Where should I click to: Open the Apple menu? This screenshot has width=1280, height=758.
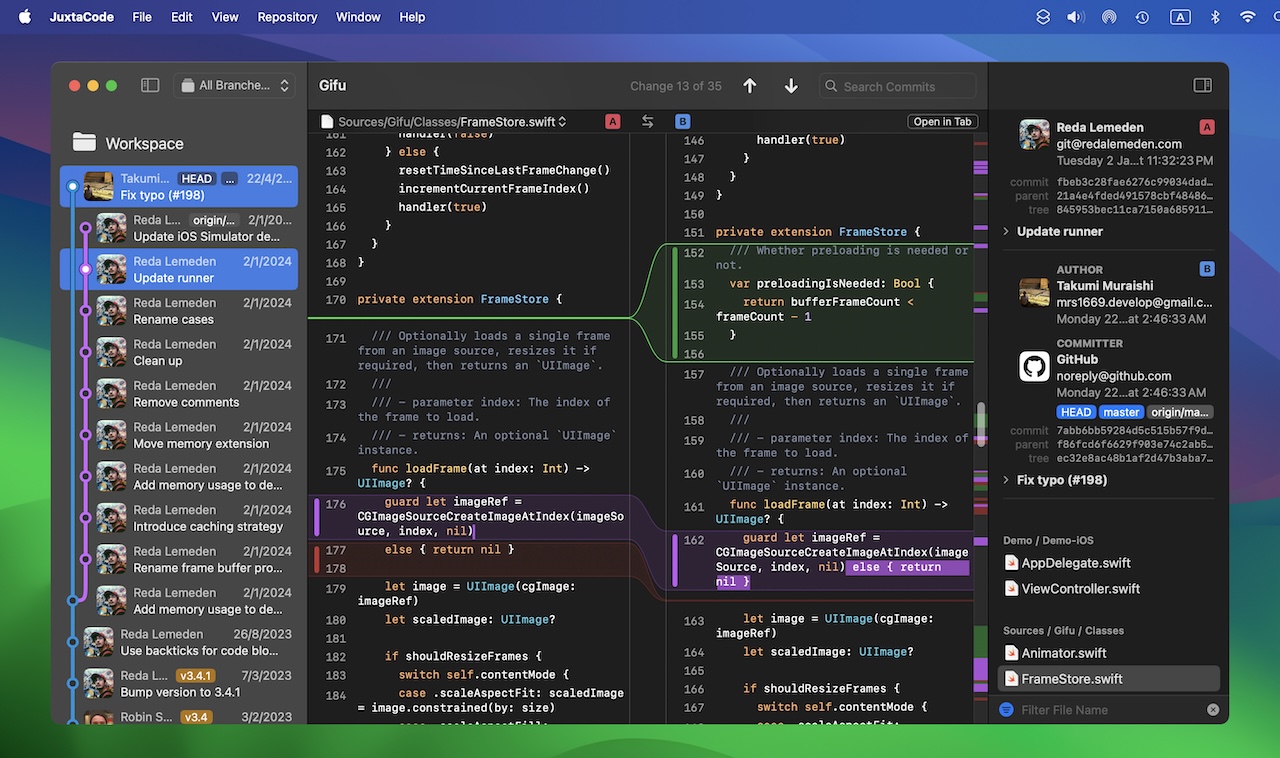(25, 17)
